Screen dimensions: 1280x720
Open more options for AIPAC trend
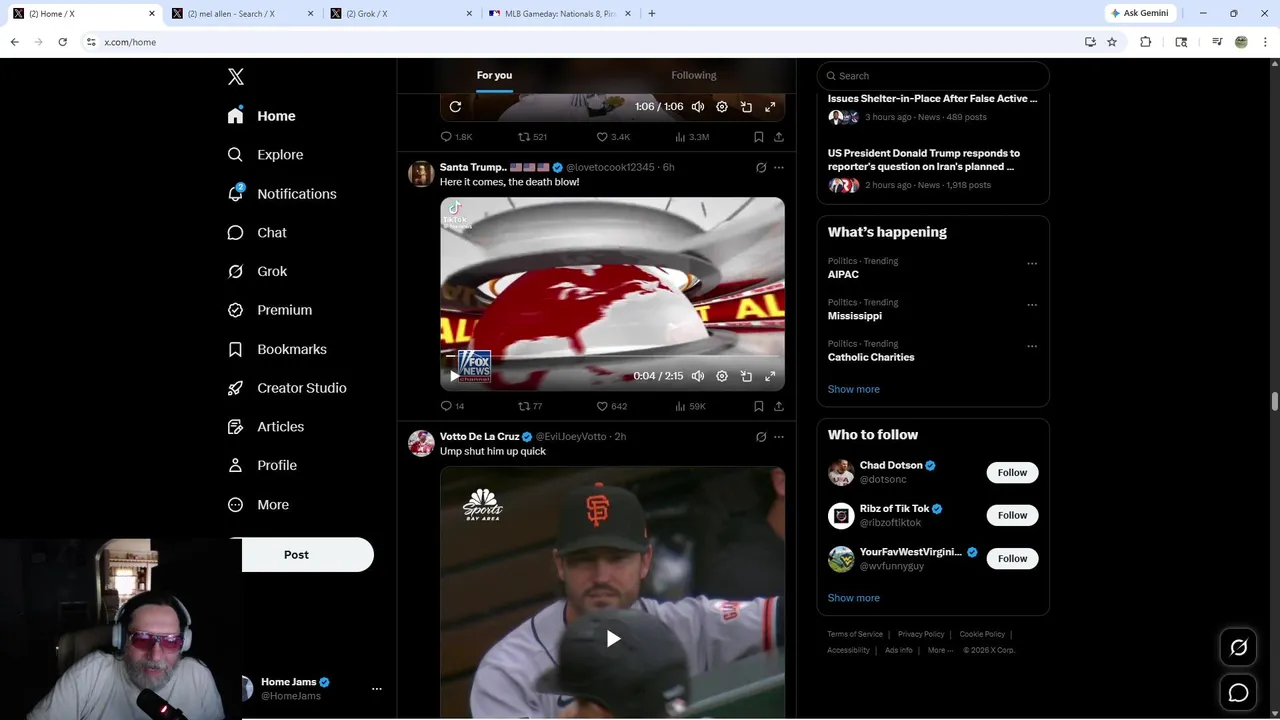point(1032,264)
